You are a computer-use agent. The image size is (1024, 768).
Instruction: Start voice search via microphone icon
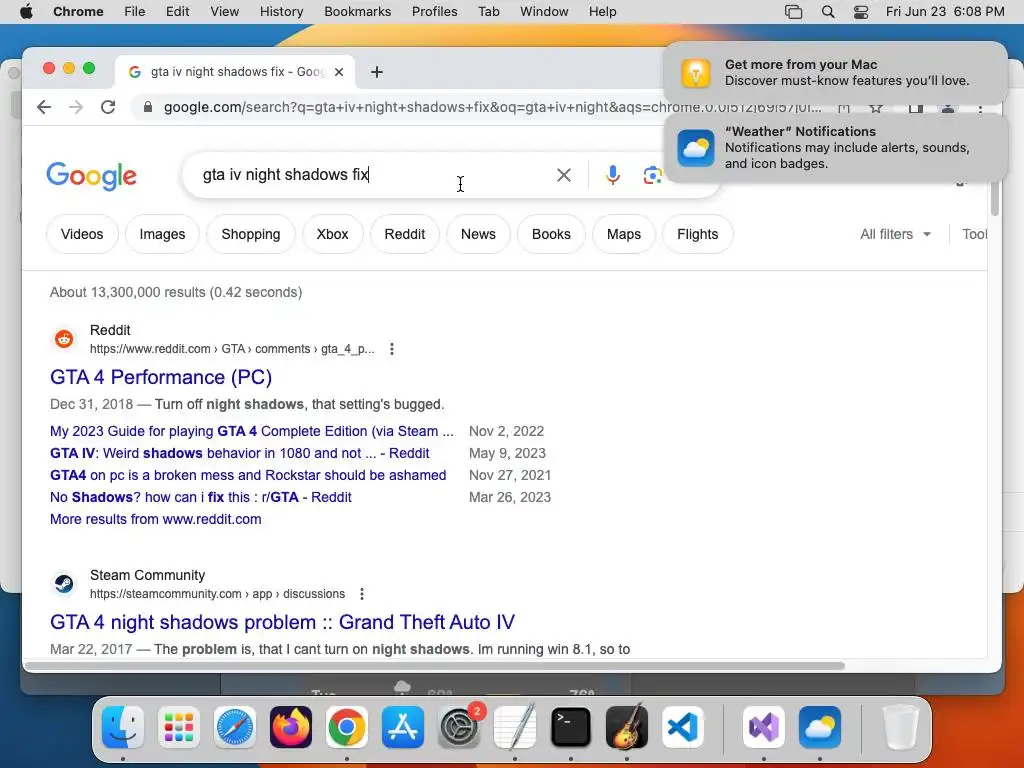coord(613,175)
